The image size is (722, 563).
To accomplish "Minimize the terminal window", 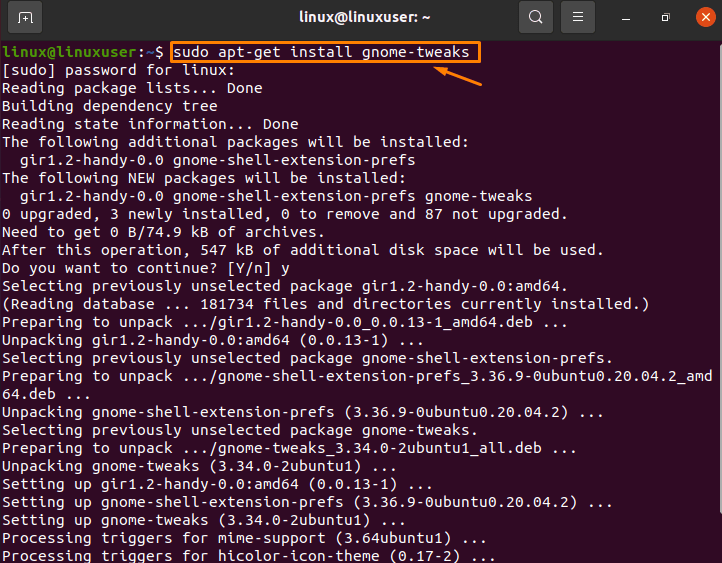I will (625, 18).
